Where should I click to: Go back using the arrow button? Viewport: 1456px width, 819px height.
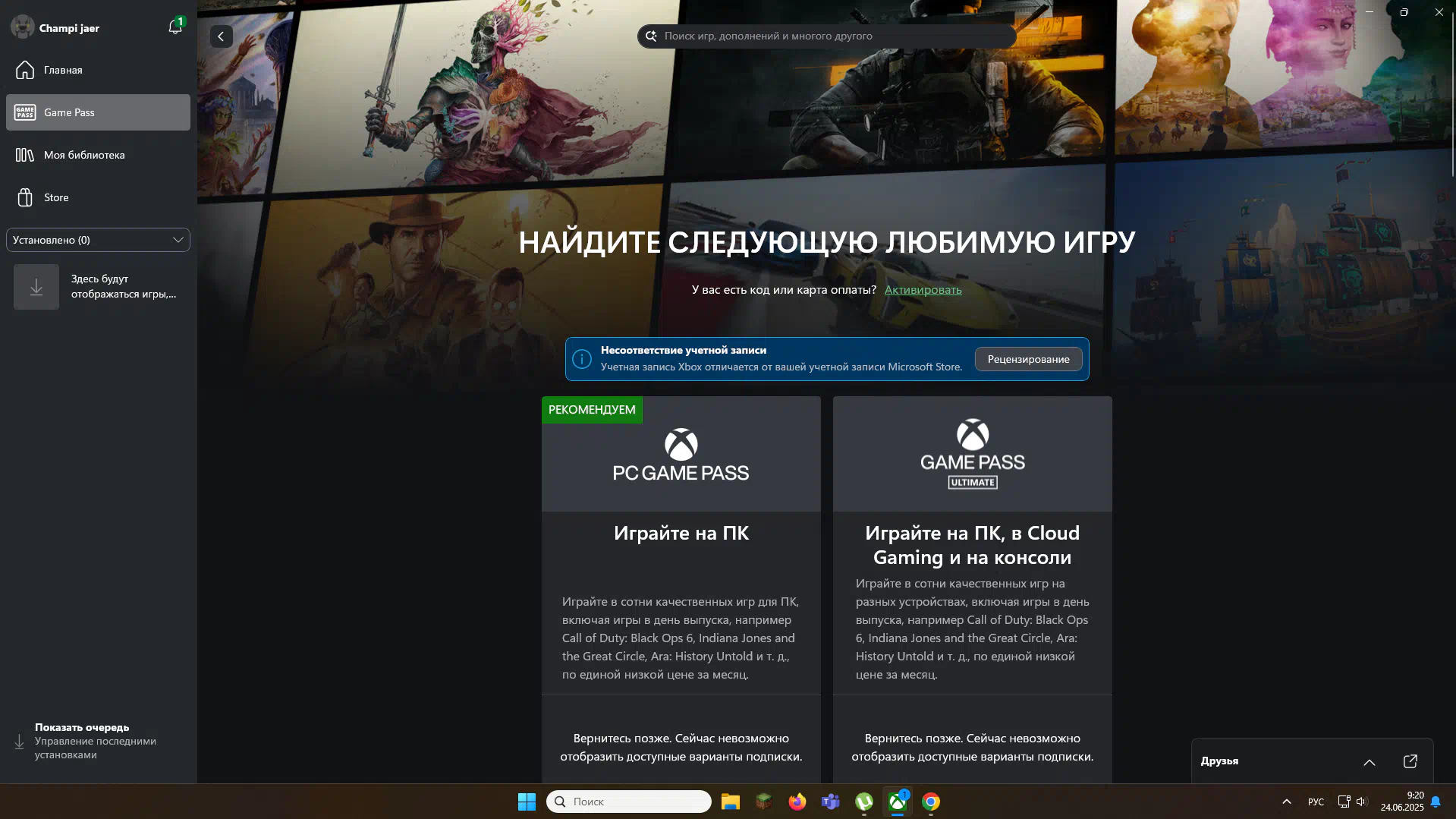[221, 36]
